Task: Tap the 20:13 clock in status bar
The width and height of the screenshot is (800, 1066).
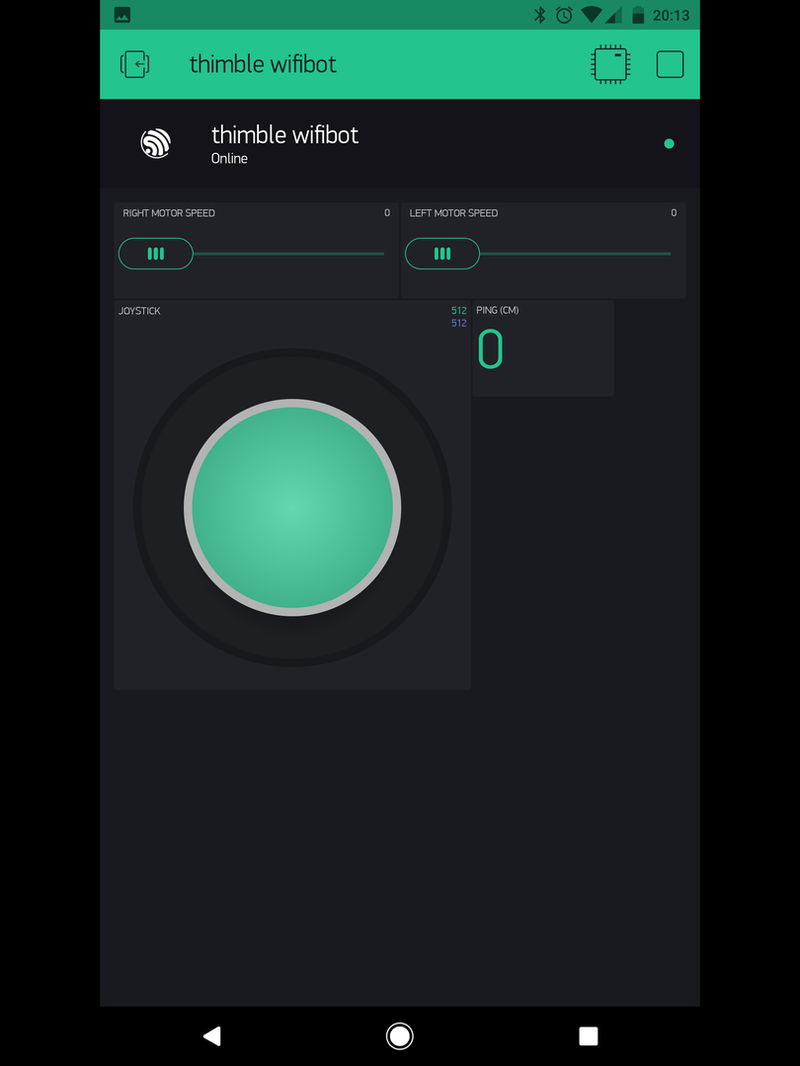Action: 671,15
